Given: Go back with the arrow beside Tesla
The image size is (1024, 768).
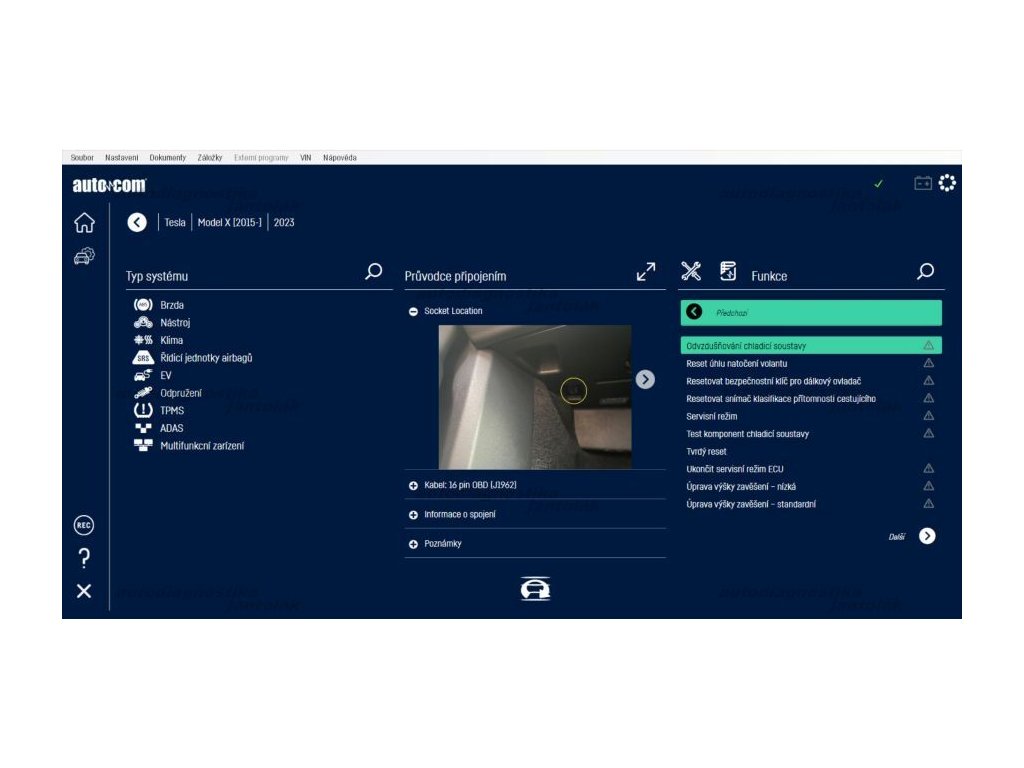Looking at the screenshot, I should pyautogui.click(x=137, y=223).
